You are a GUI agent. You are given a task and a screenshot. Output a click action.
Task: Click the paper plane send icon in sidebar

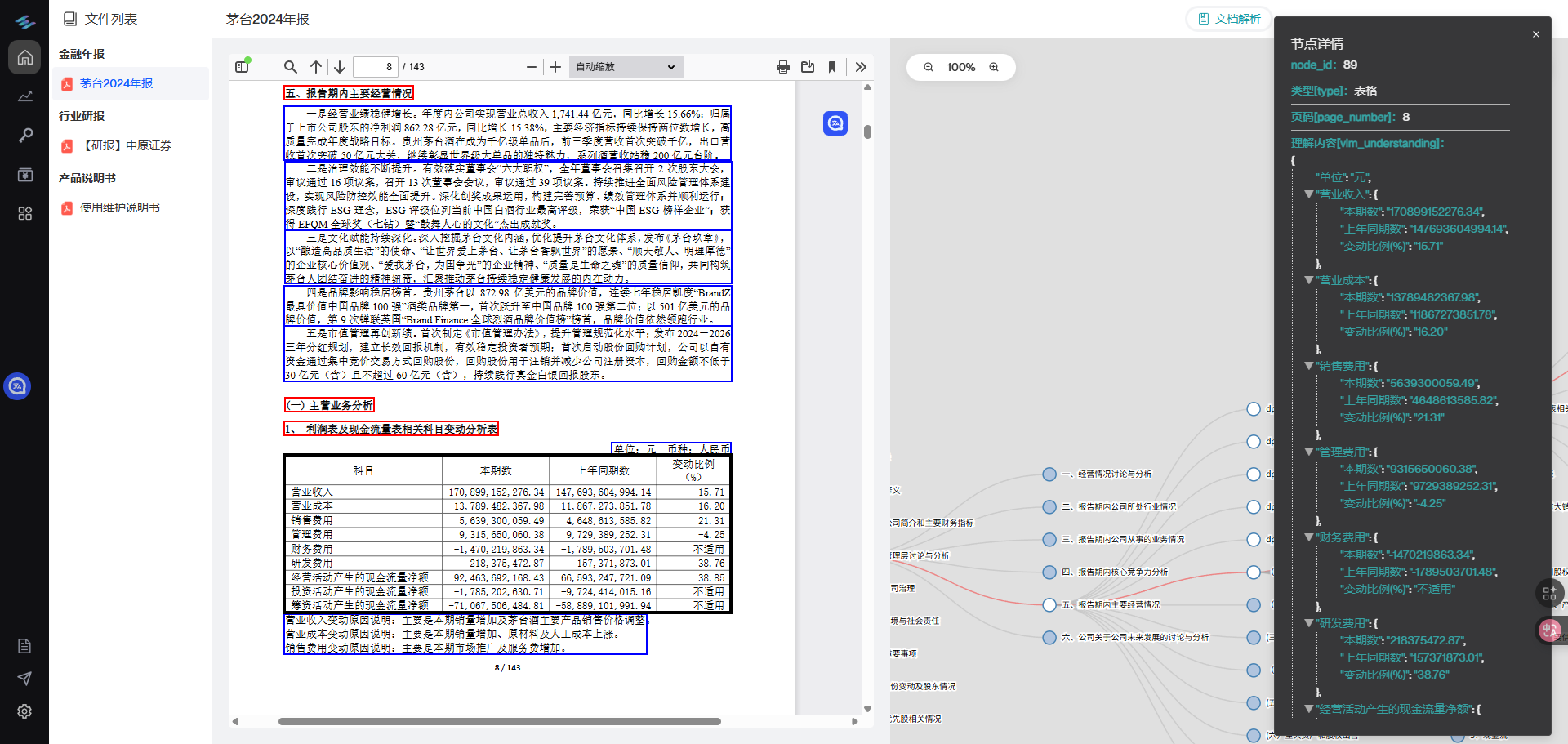click(x=24, y=679)
